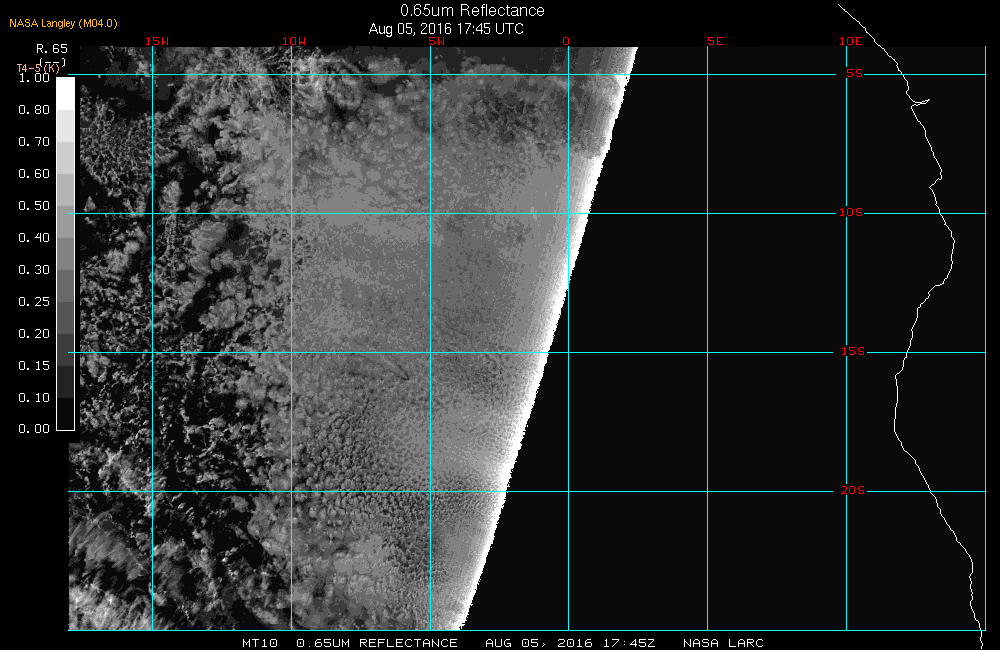
Task: Click the '10S' latitude label
Action: (x=850, y=212)
